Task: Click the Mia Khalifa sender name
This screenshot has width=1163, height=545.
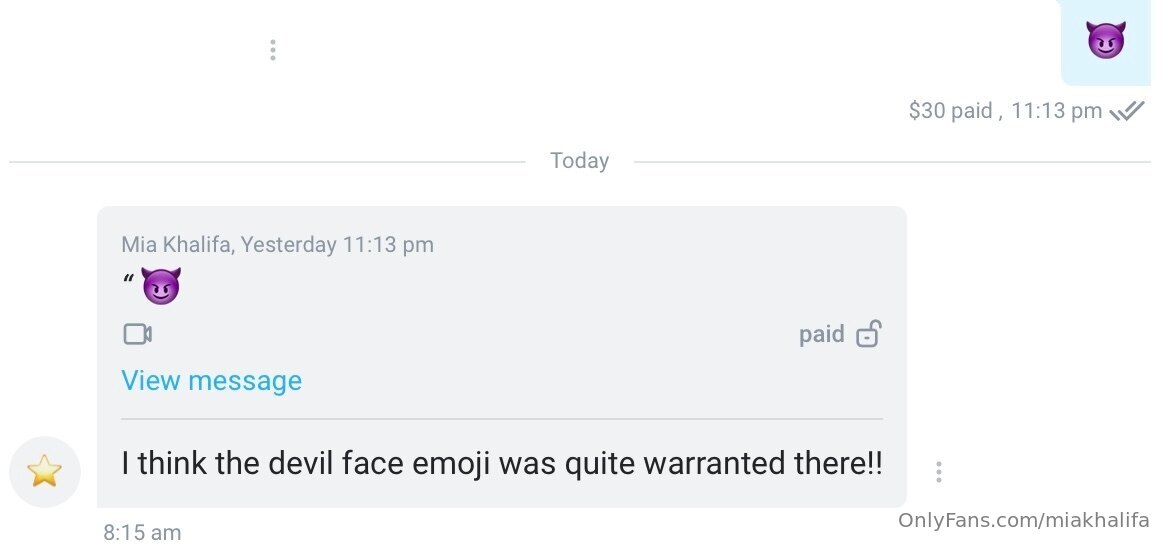Action: (176, 244)
